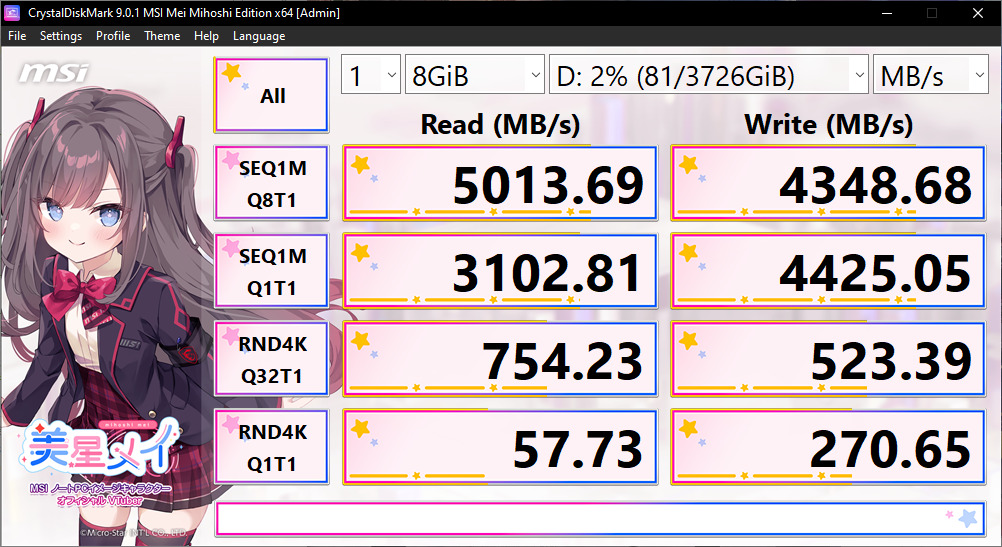This screenshot has width=1002, height=547.
Task: Start the SEQ1M Q8T1 test
Action: (x=272, y=183)
